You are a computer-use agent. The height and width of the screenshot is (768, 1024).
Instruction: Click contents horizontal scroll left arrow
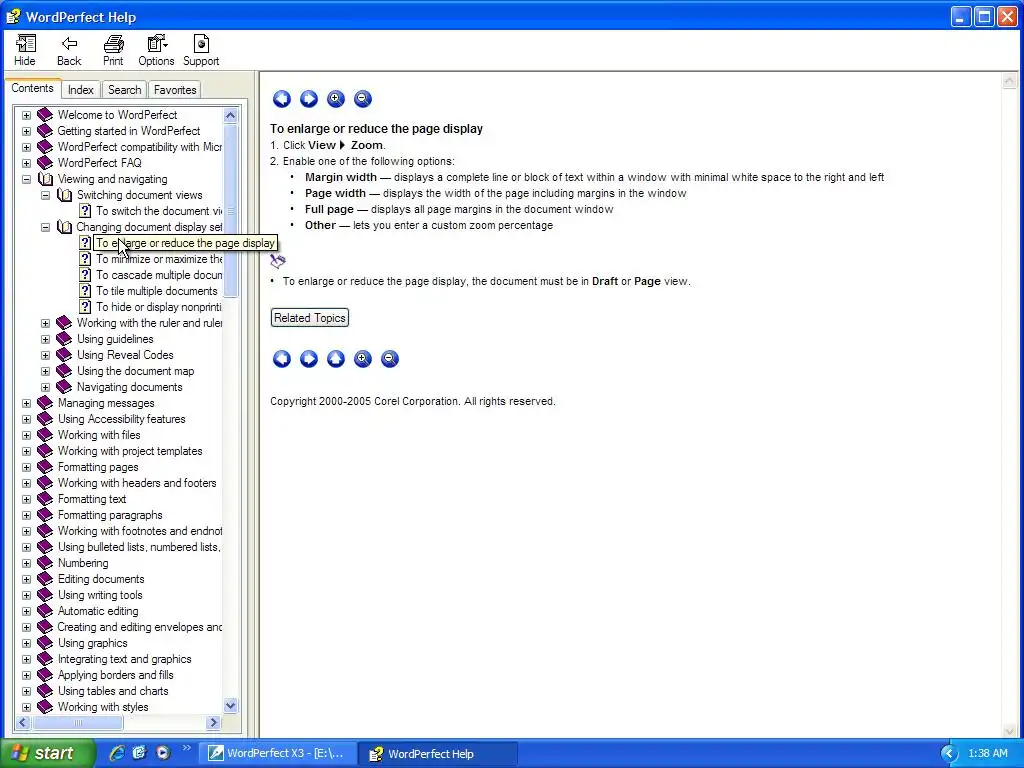click(x=23, y=722)
